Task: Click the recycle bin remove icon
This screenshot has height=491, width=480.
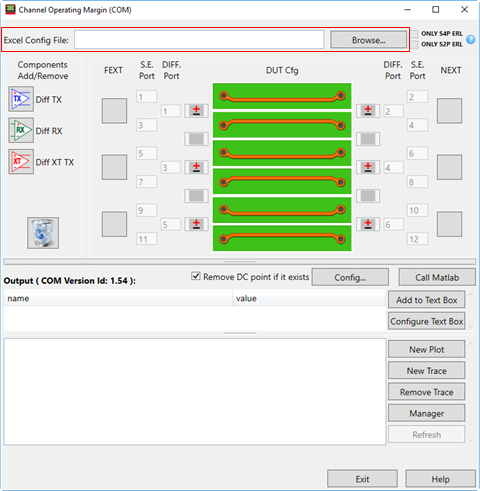Action: [x=43, y=233]
